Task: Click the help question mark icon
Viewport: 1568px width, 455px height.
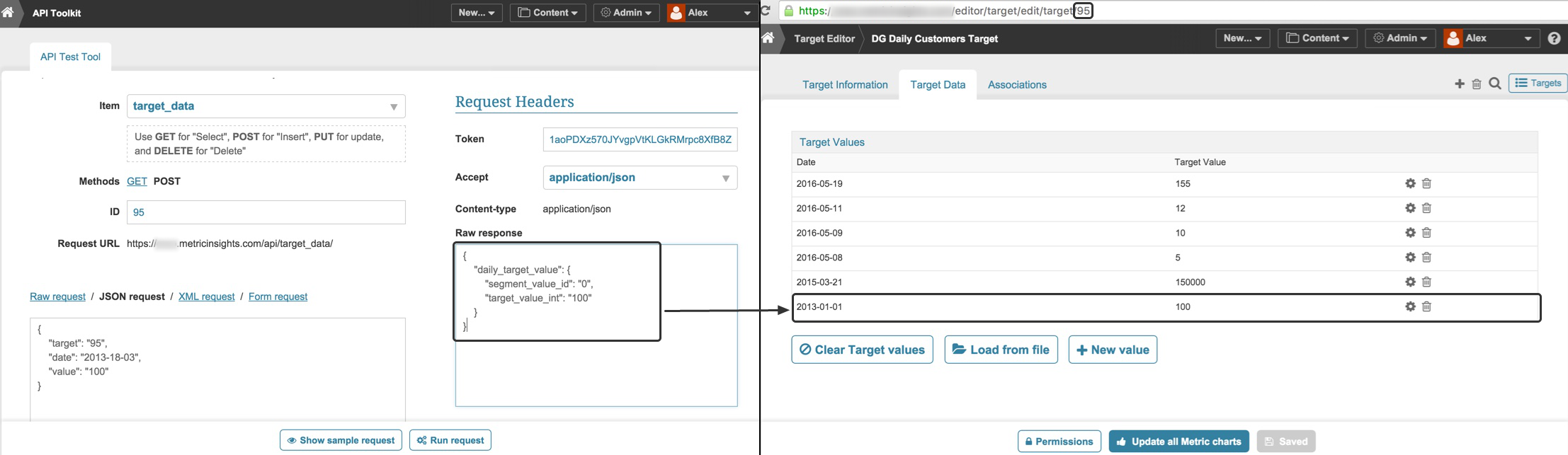Action: (1554, 38)
